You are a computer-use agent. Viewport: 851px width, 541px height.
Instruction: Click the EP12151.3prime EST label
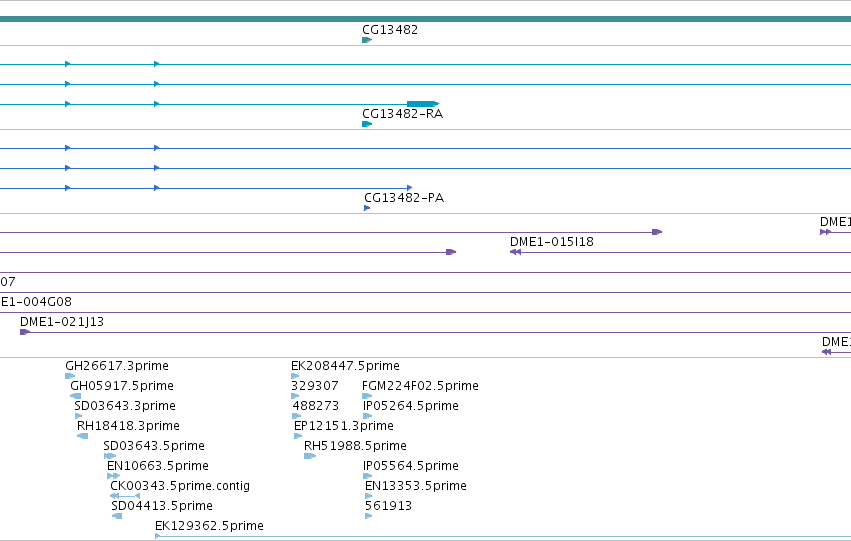point(344,426)
